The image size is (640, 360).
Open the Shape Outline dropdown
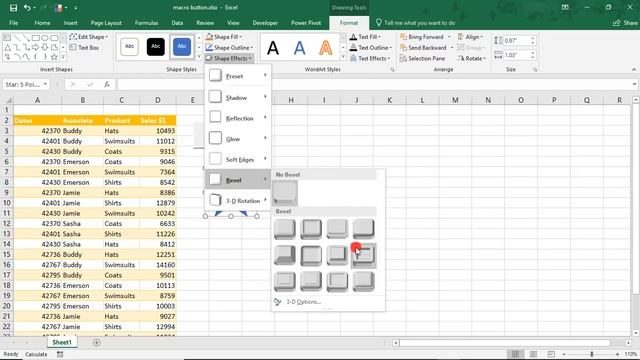click(x=229, y=48)
